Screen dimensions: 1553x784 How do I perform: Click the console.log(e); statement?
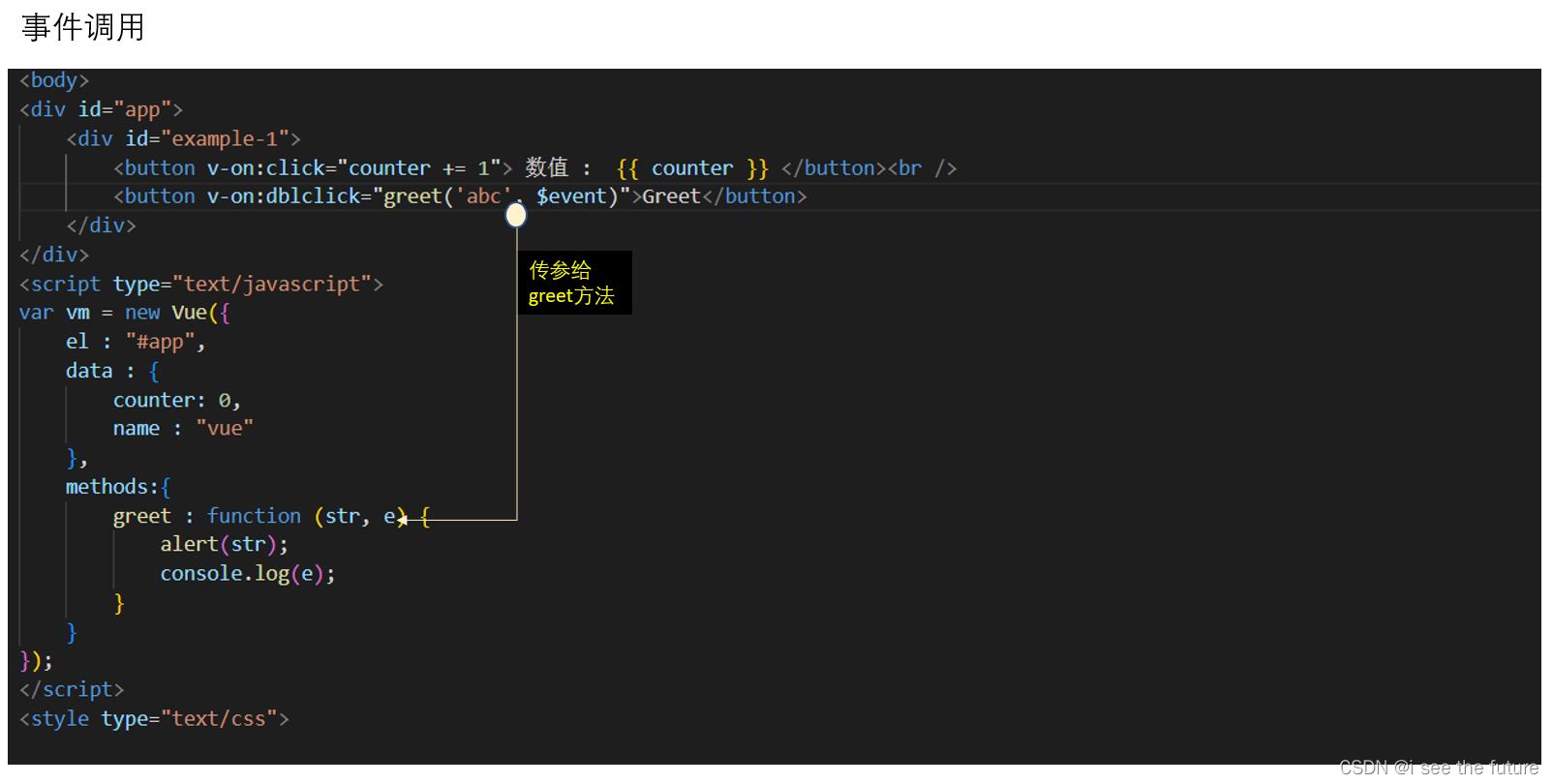coord(248,574)
